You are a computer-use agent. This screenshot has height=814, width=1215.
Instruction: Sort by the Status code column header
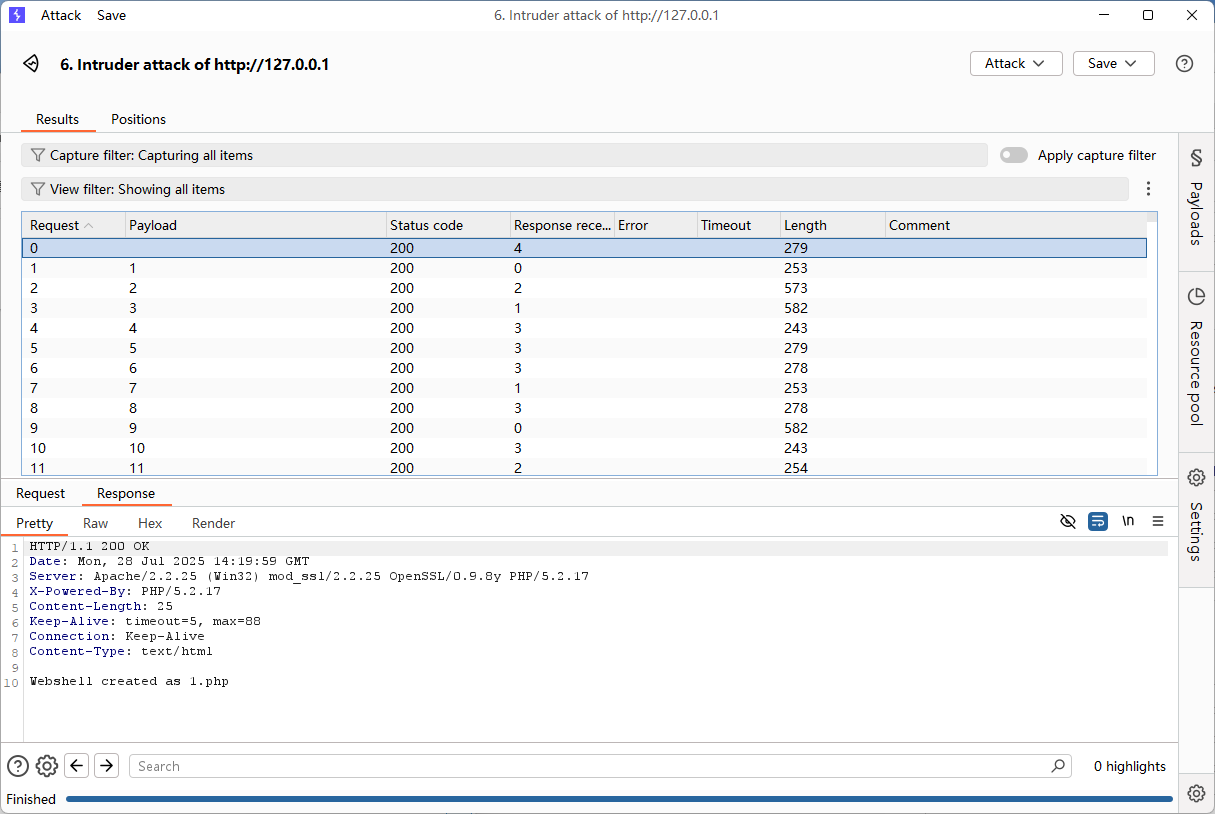(x=448, y=225)
